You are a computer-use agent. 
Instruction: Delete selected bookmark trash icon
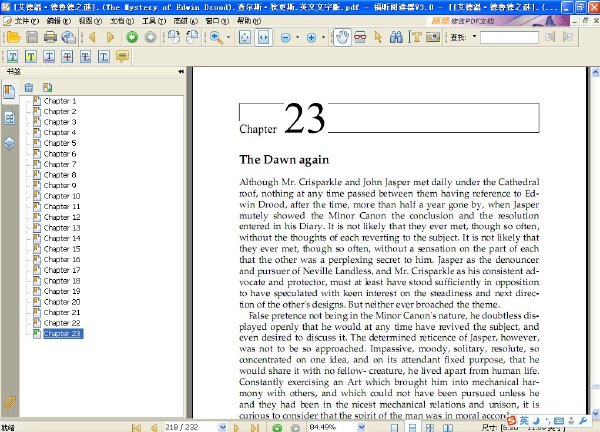[29, 88]
